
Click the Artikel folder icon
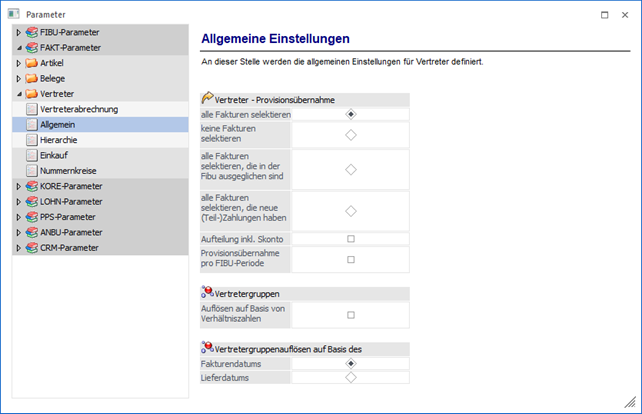tap(32, 63)
